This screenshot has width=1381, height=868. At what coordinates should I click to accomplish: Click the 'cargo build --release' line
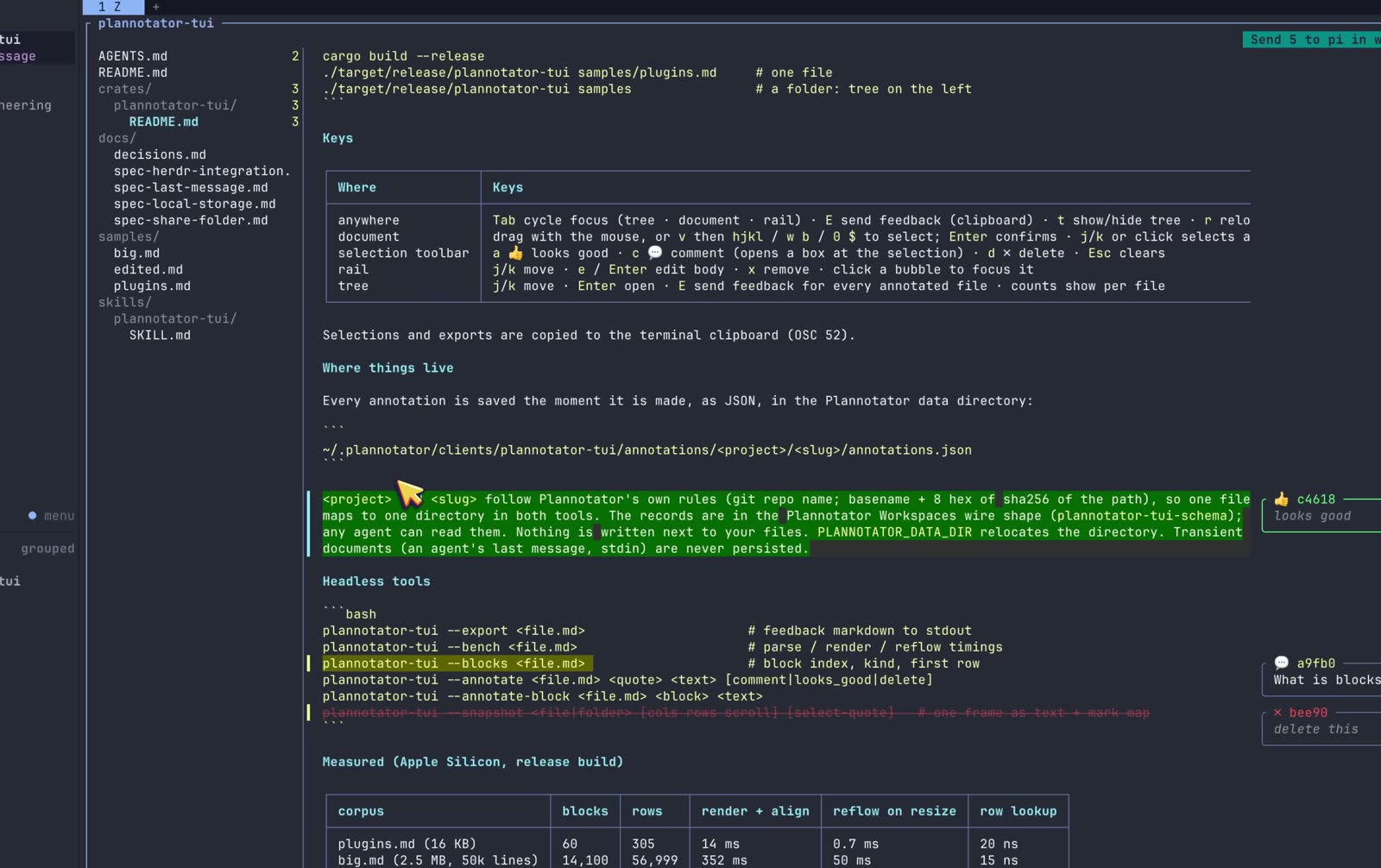point(403,56)
